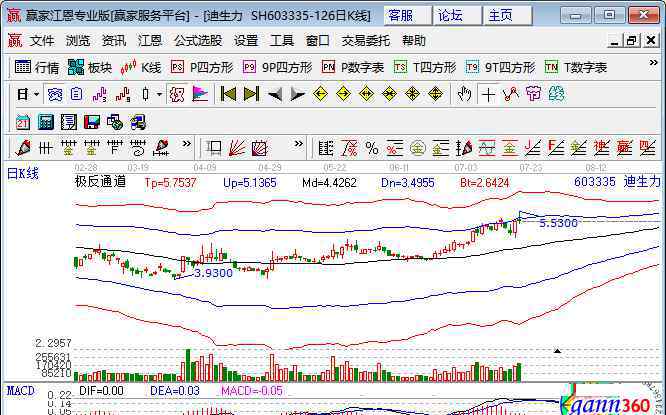Switch to the K线 candlestick chart
Viewport: 666px width, 415px height.
point(141,67)
